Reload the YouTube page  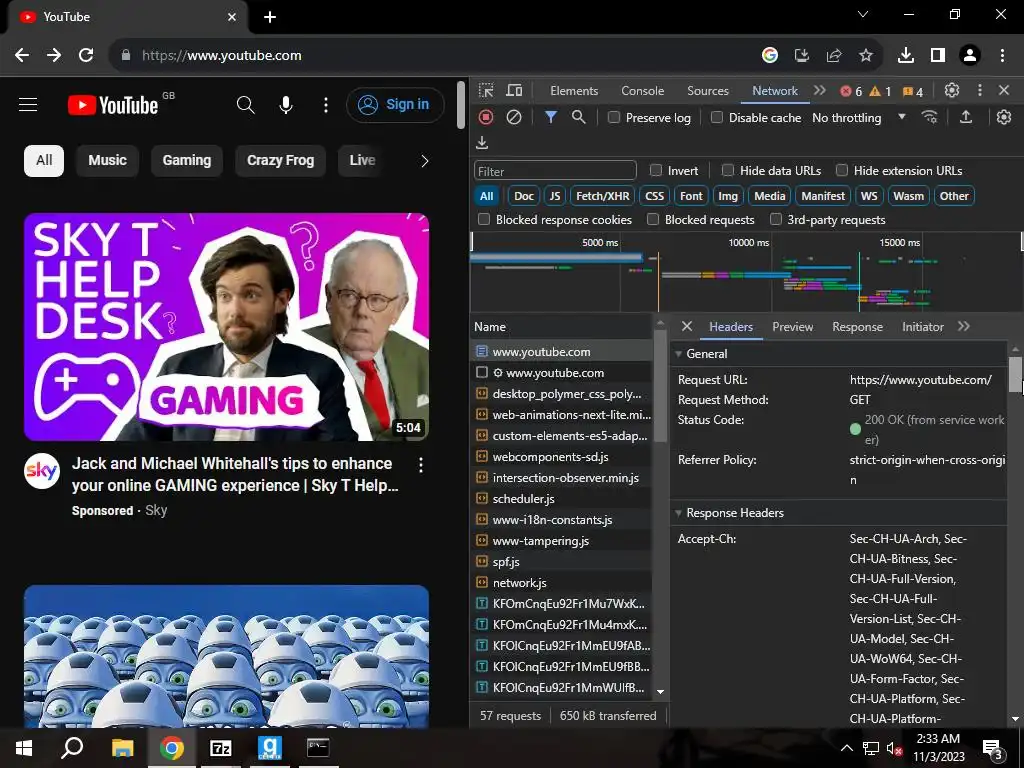coord(86,56)
